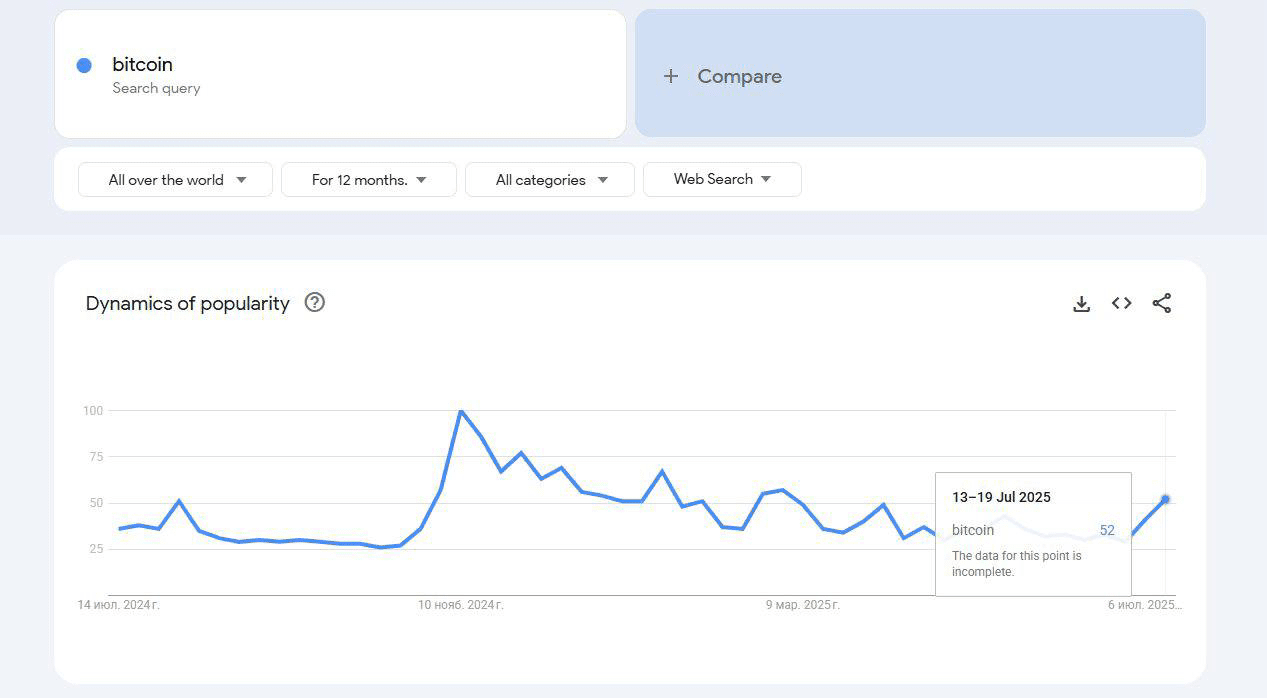The width and height of the screenshot is (1267, 698).
Task: Share the Dynamics of popularity chart
Action: [x=1161, y=303]
